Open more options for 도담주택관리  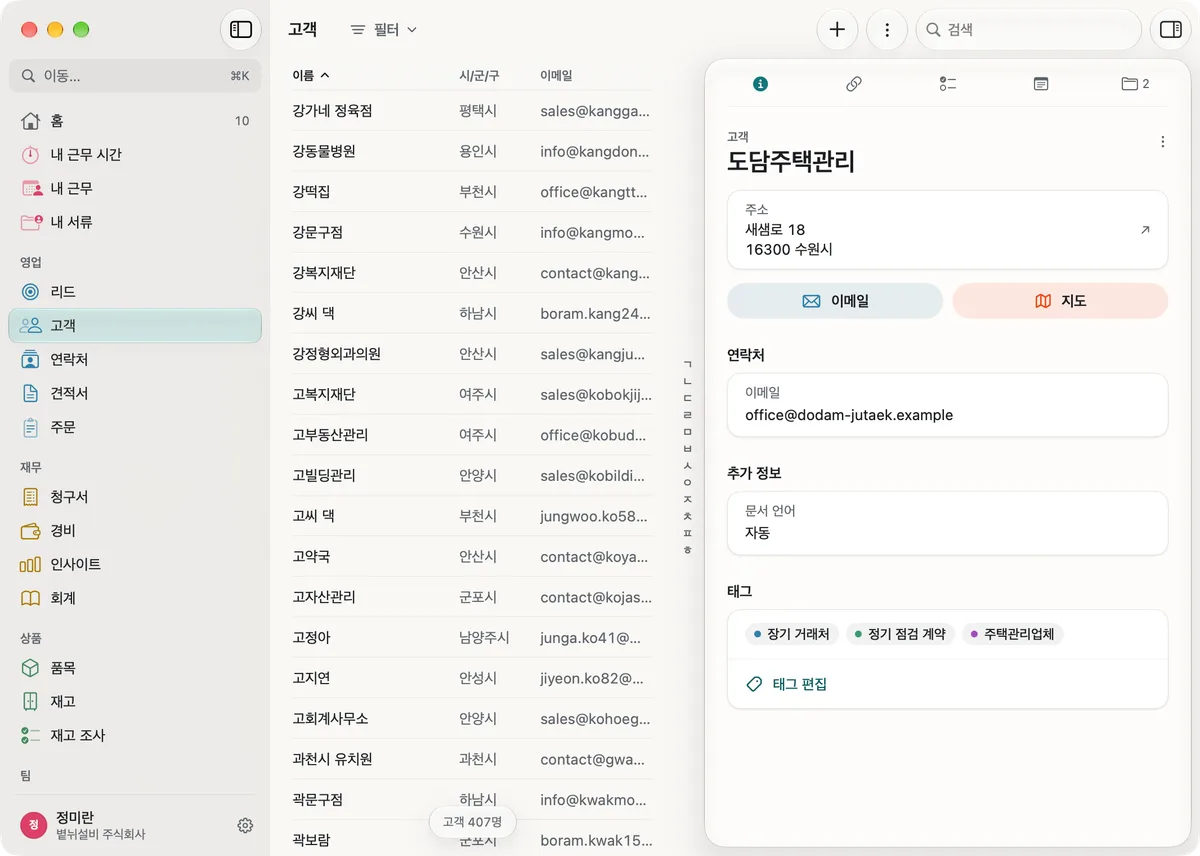pyautogui.click(x=1162, y=142)
